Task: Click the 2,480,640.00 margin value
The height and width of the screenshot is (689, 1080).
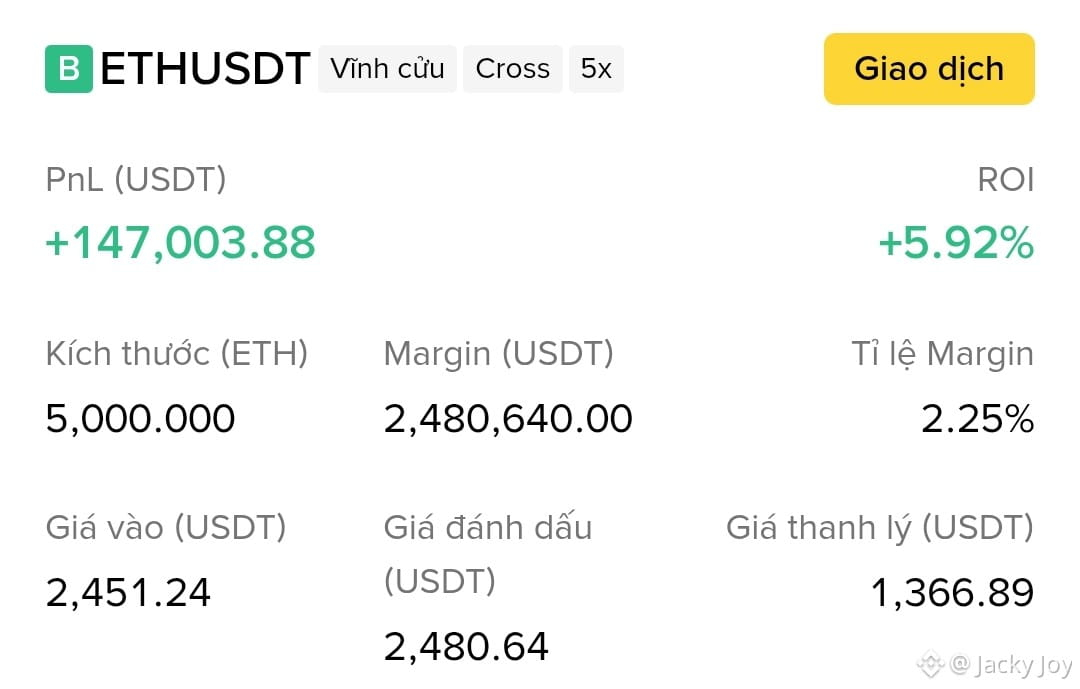Action: point(508,419)
